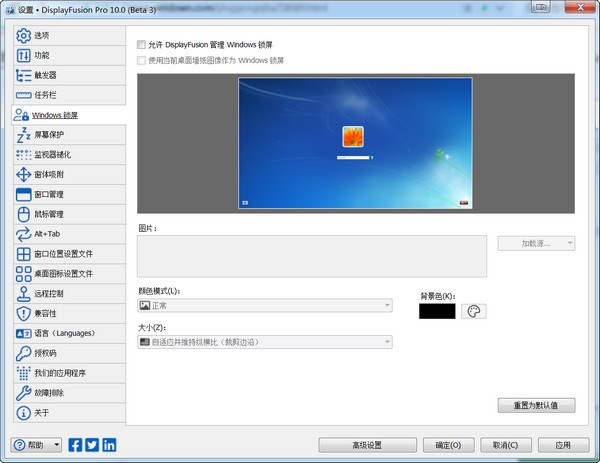Switch to the 触发器 settings tab
Screen dimensions: 600x463
click(x=69, y=75)
